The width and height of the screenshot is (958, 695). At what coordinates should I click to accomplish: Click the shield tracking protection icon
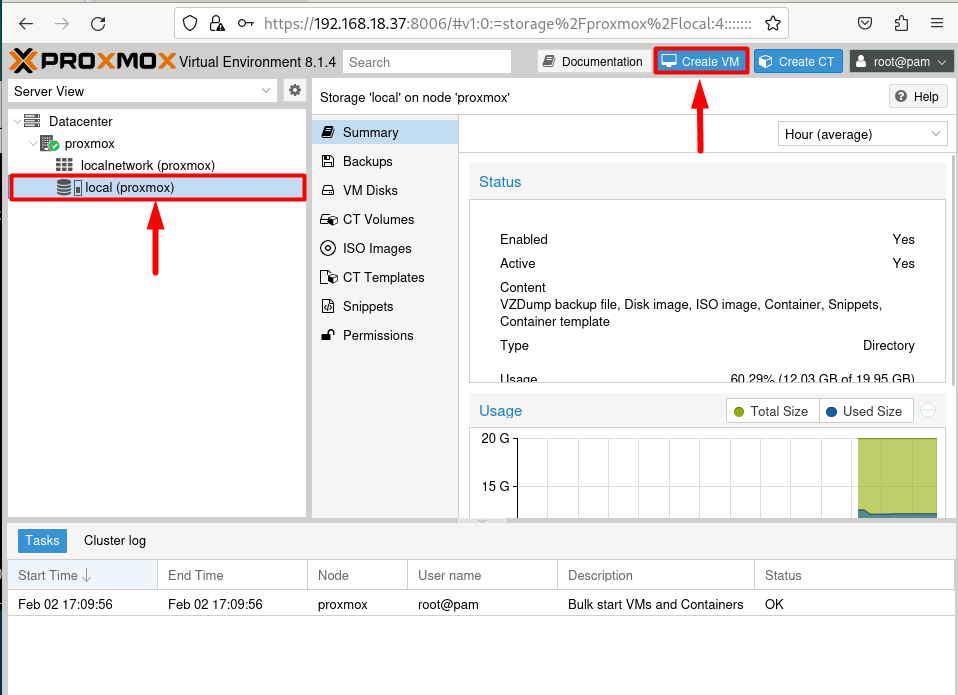pos(190,24)
